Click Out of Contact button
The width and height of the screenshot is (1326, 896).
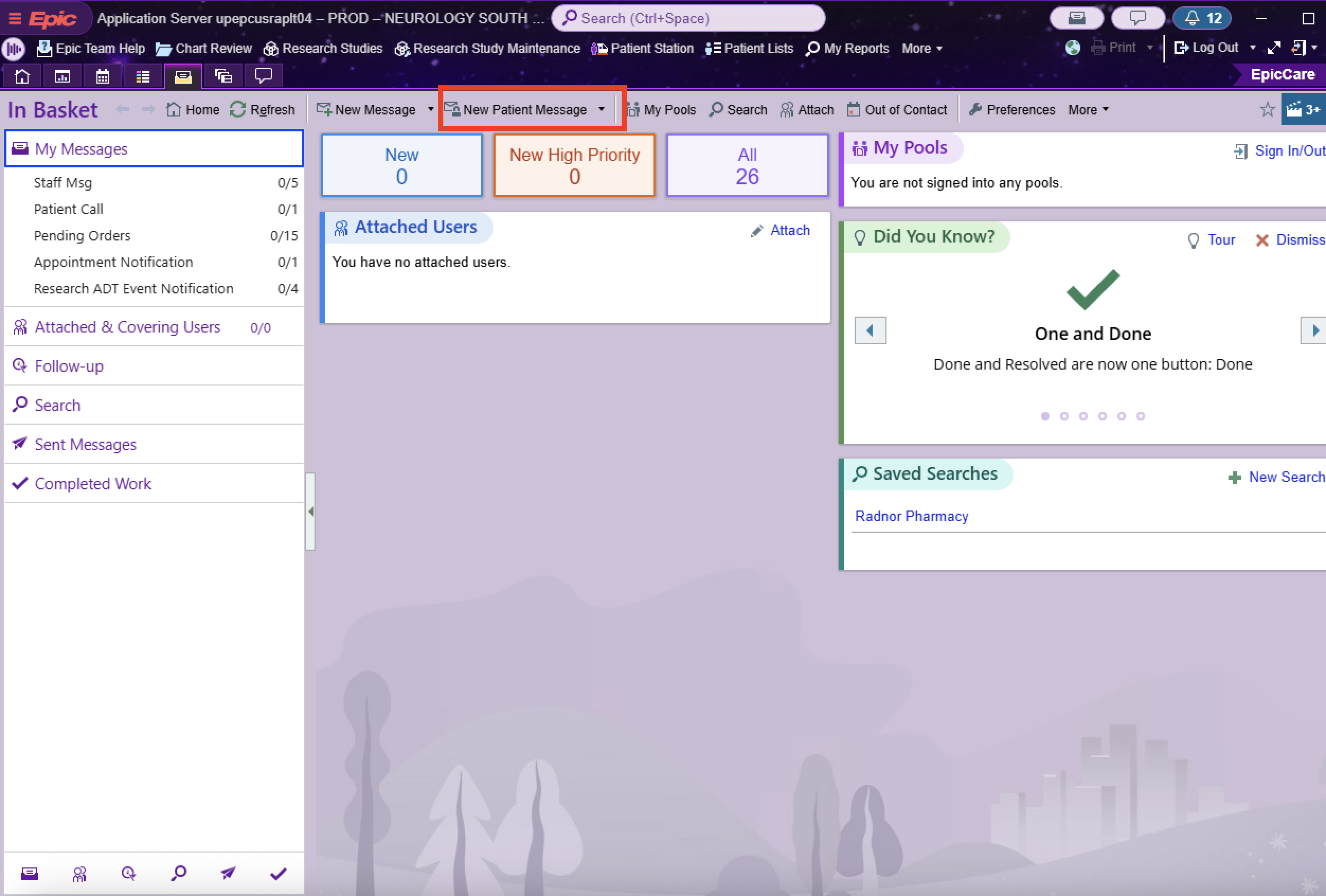[x=897, y=110]
